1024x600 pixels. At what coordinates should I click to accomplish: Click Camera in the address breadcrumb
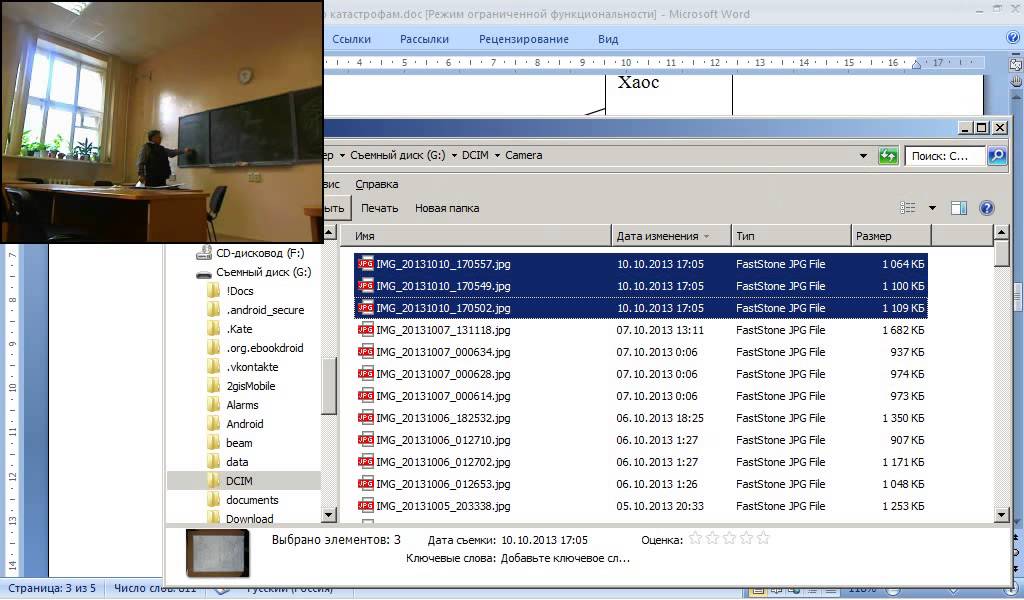click(524, 155)
